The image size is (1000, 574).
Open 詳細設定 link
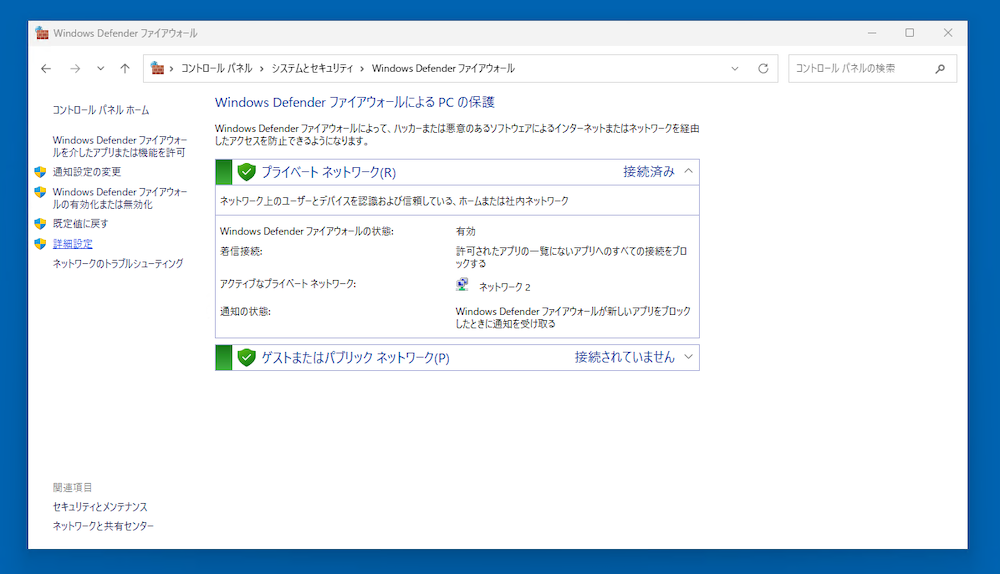click(73, 244)
